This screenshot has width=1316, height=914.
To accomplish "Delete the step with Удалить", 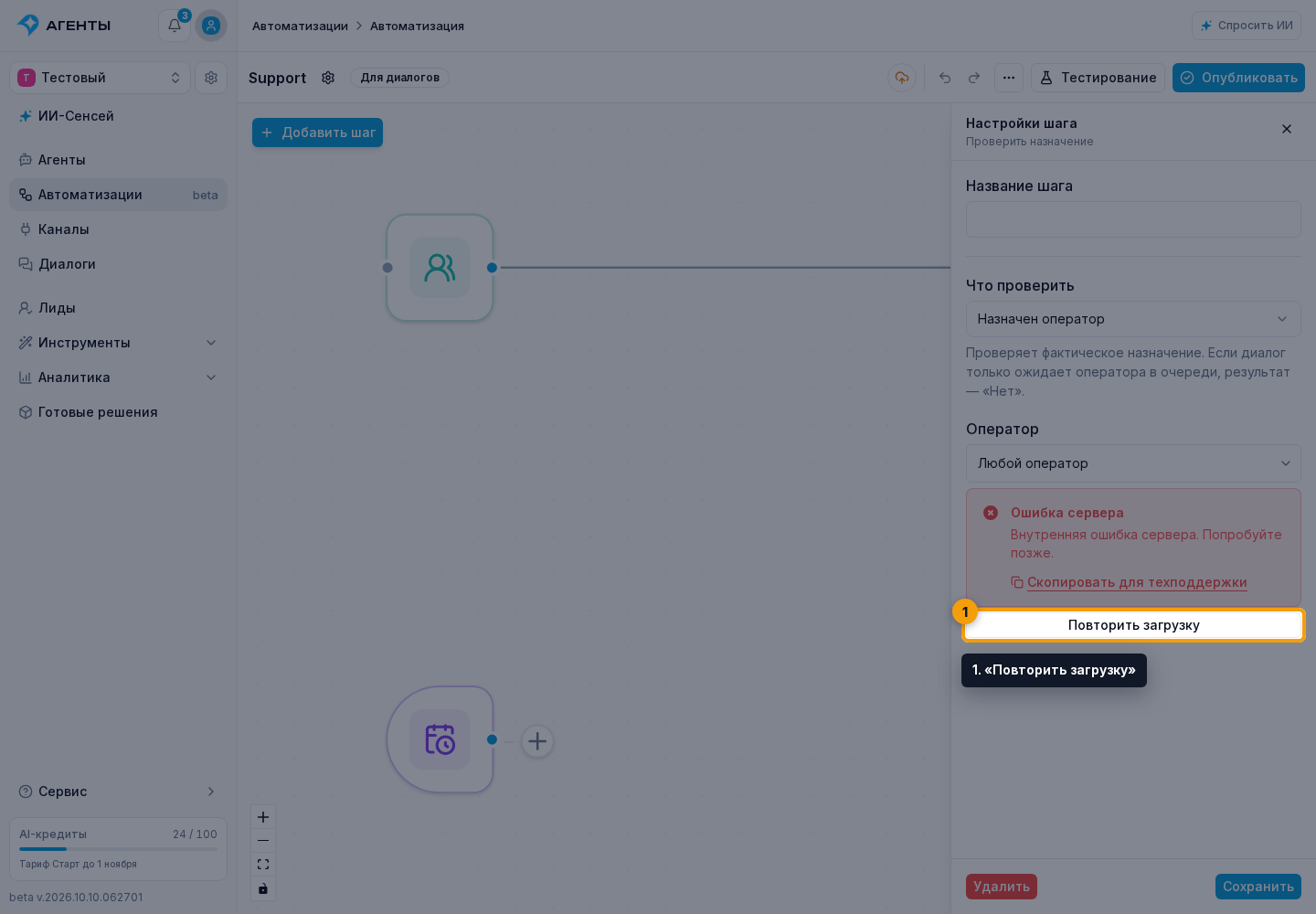I will click(x=1002, y=887).
